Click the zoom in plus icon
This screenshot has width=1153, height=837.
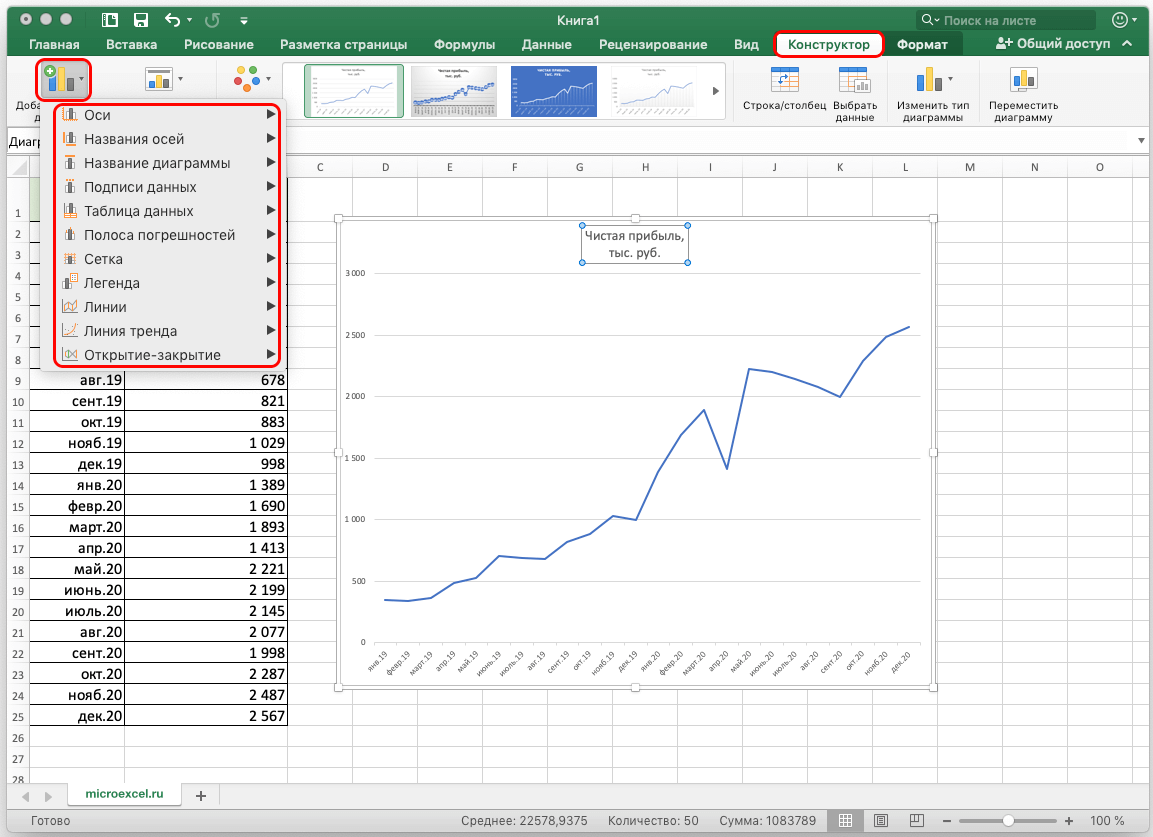click(1068, 821)
